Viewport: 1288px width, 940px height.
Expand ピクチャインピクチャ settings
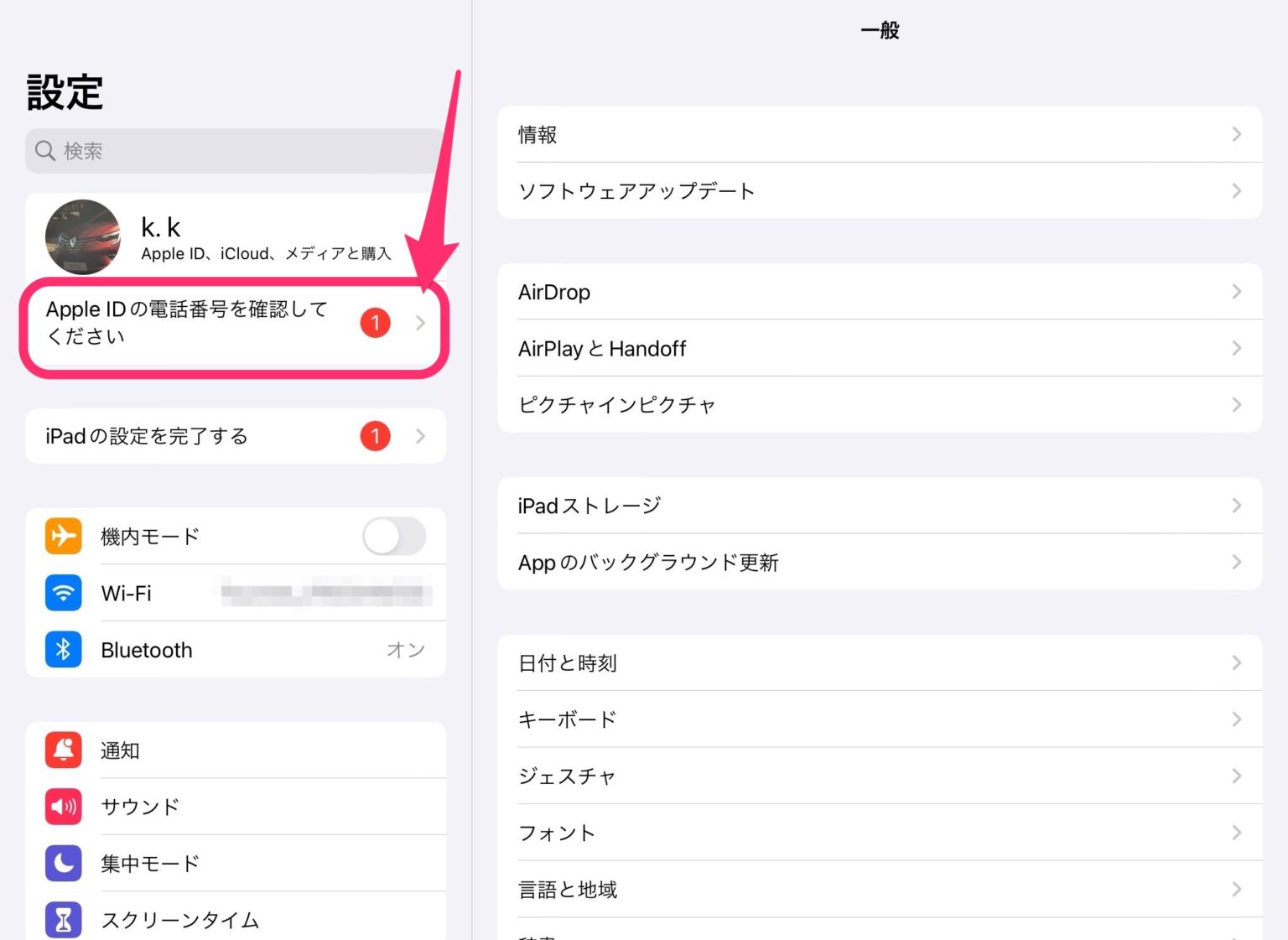tap(1236, 404)
